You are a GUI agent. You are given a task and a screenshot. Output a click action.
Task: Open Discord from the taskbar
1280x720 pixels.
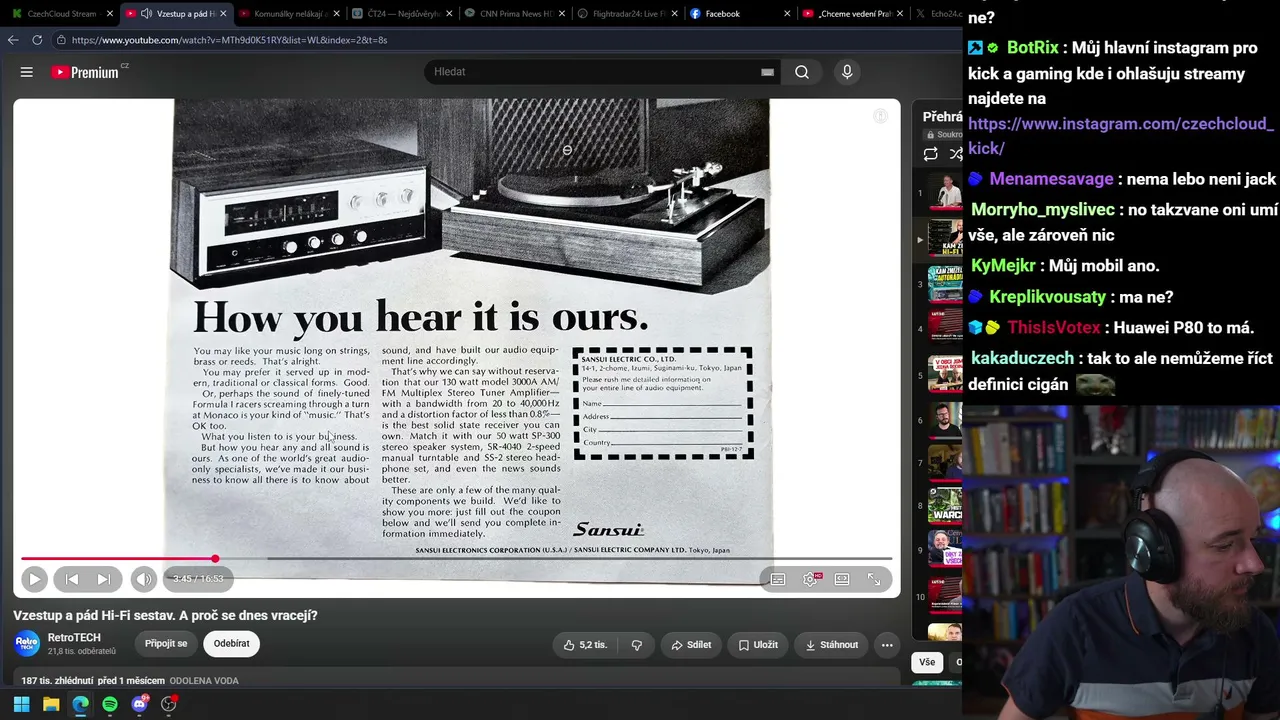[139, 704]
